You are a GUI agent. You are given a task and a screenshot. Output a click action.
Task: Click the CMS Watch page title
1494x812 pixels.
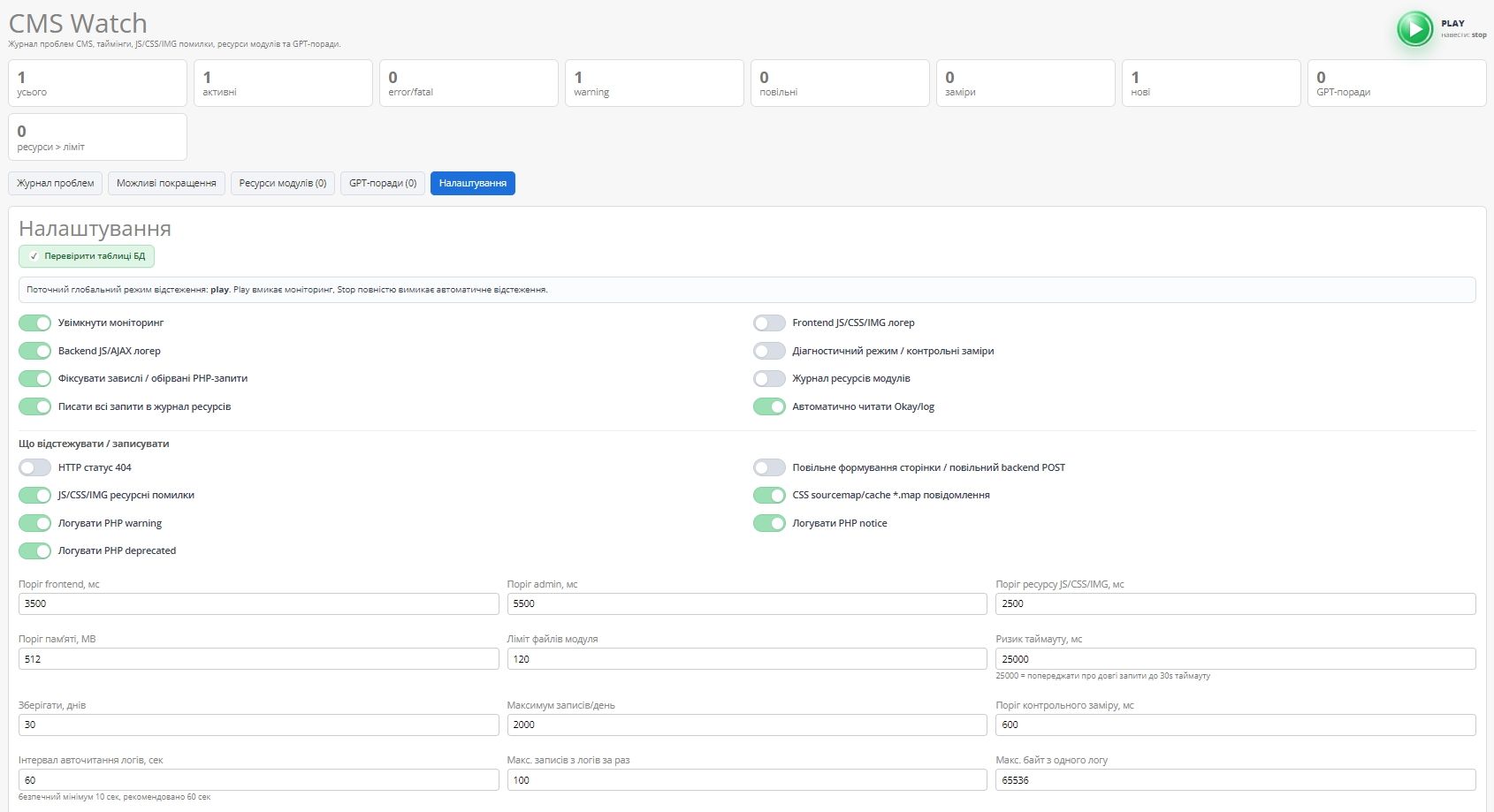click(78, 23)
